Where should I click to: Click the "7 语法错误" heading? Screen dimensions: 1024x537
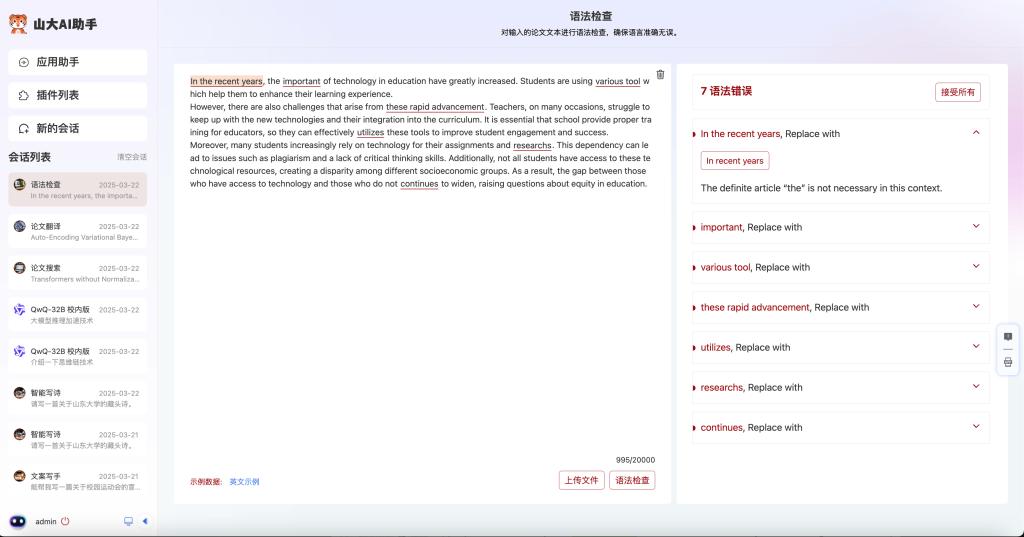coord(726,91)
